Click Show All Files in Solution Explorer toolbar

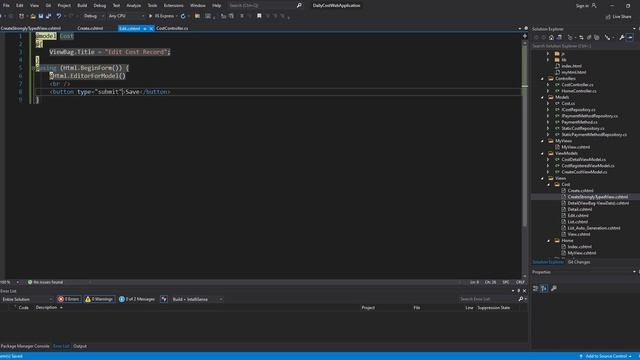(x=597, y=37)
